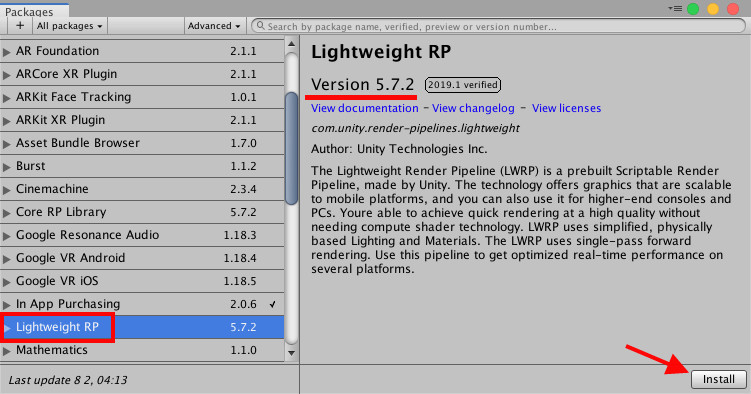751x394 pixels.
Task: Click the 2019.1 verified badge
Action: (463, 85)
